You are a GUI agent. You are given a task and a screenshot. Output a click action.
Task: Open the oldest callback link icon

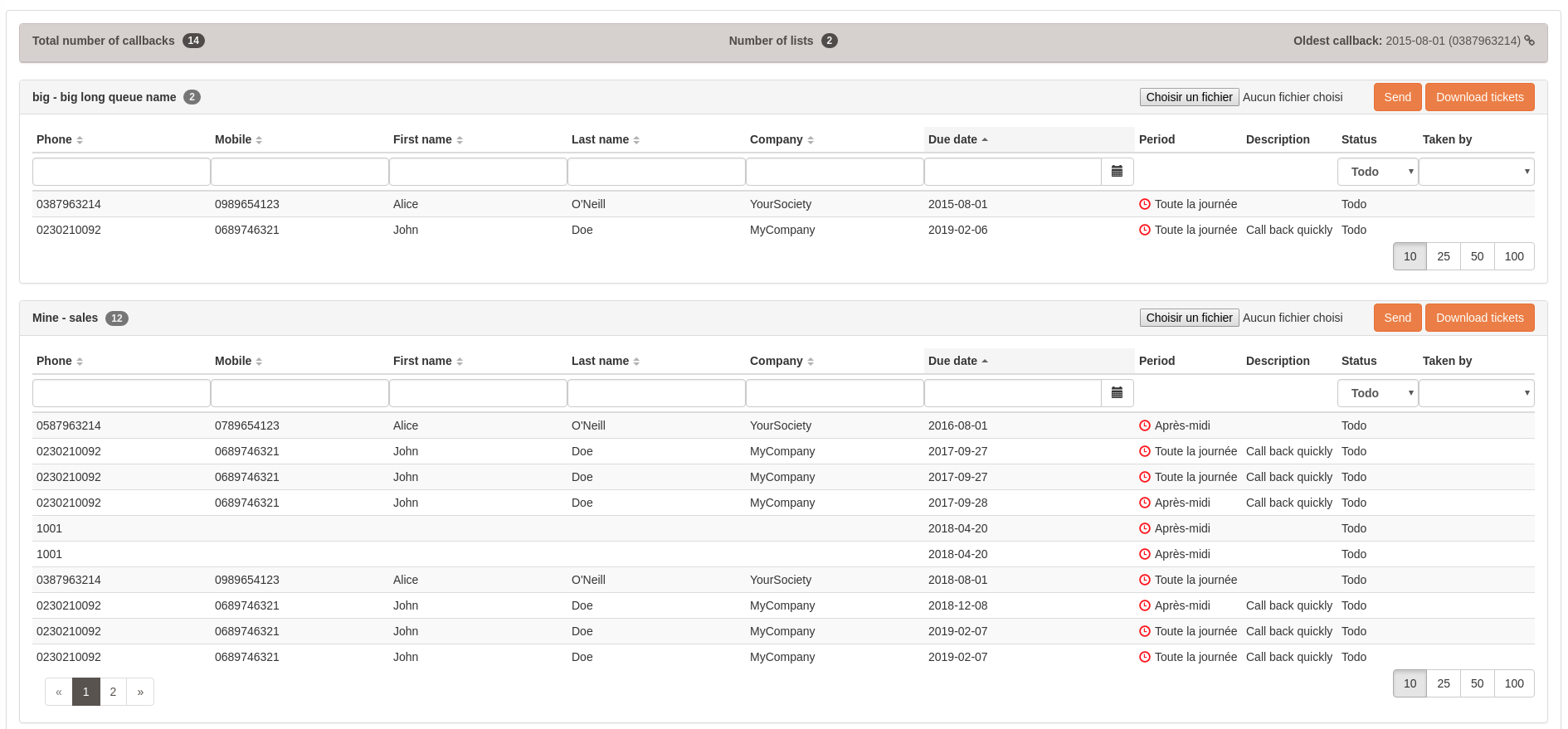coord(1529,41)
